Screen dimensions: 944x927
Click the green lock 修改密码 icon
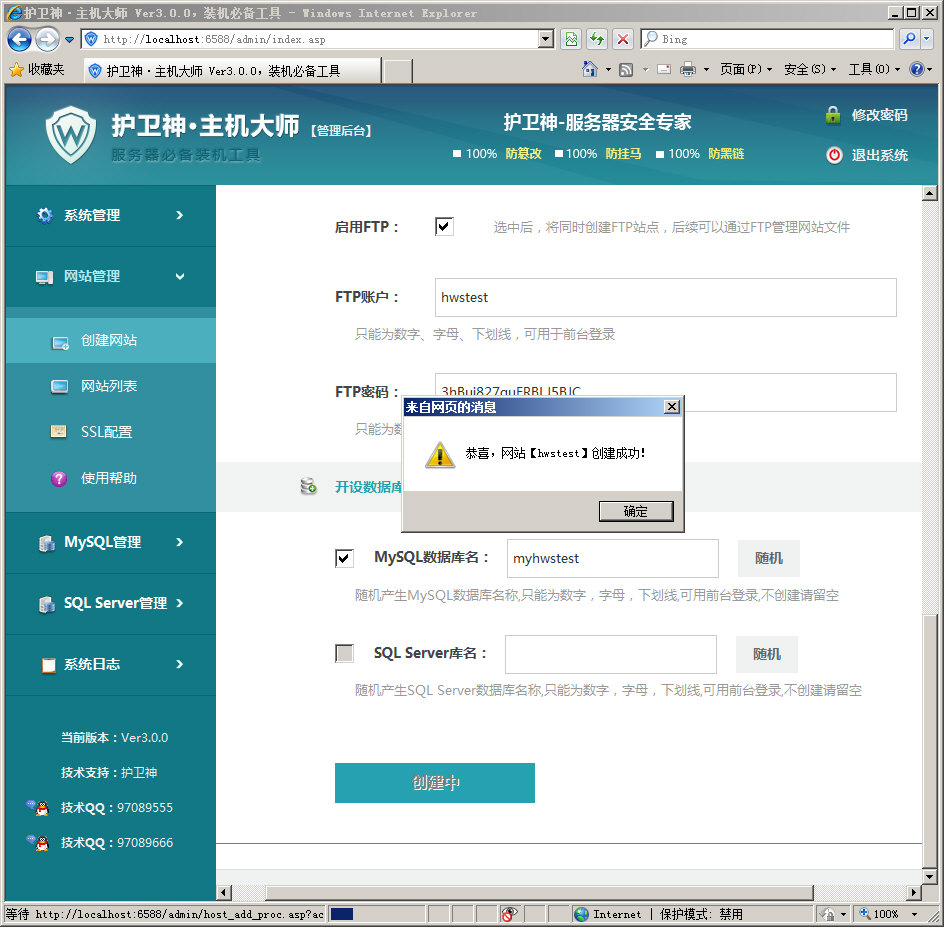tap(833, 115)
